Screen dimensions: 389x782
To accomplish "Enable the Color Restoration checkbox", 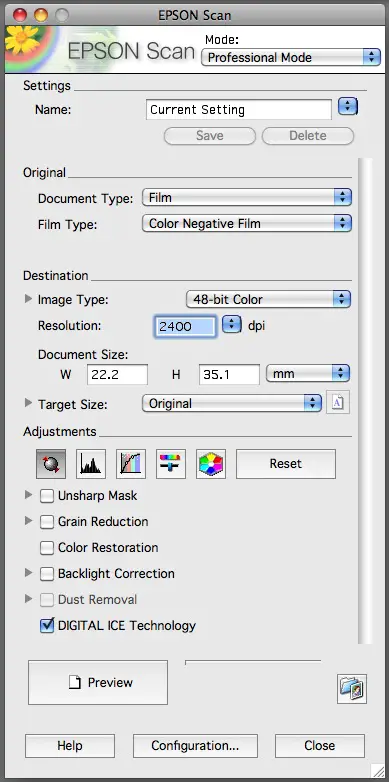I will coord(47,548).
